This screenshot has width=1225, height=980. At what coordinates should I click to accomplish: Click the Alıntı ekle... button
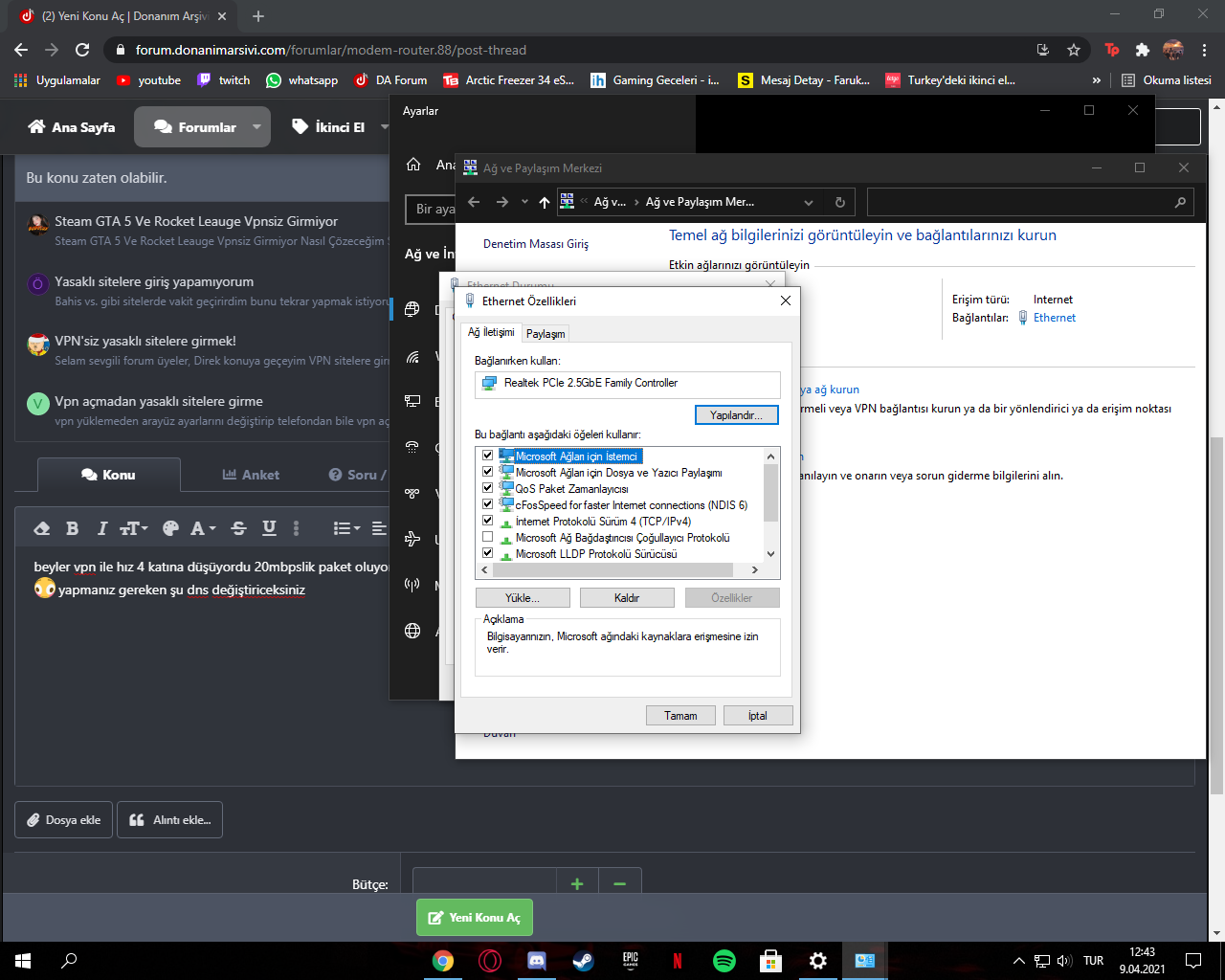click(170, 820)
